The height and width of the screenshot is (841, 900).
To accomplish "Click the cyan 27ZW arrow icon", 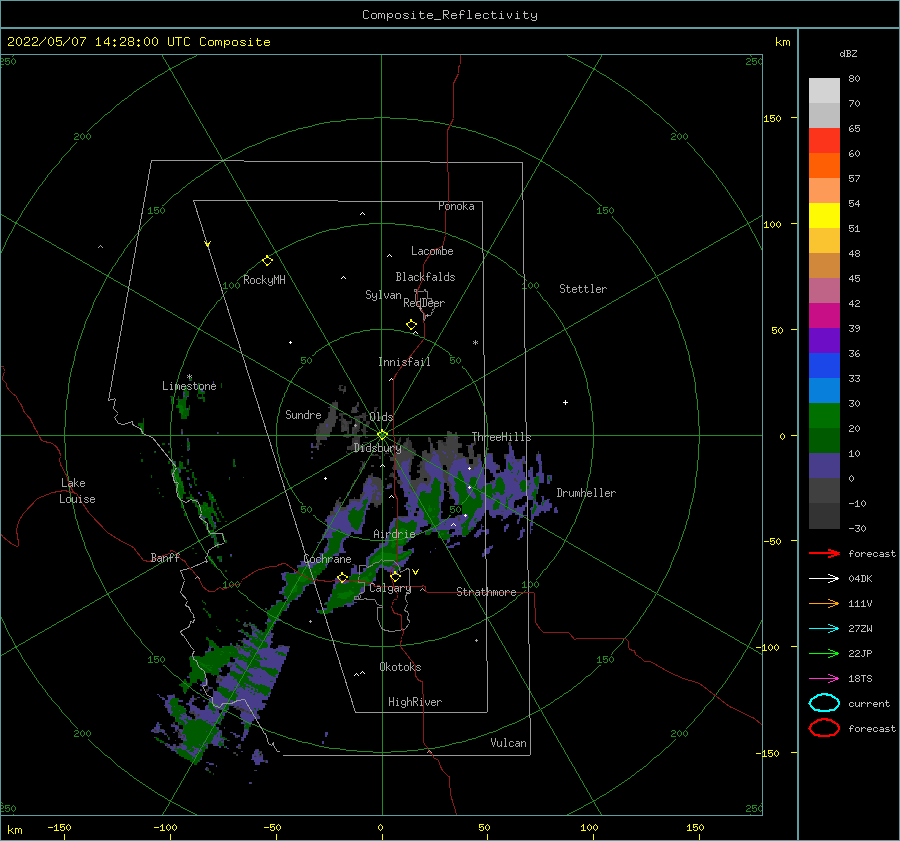I will click(824, 629).
